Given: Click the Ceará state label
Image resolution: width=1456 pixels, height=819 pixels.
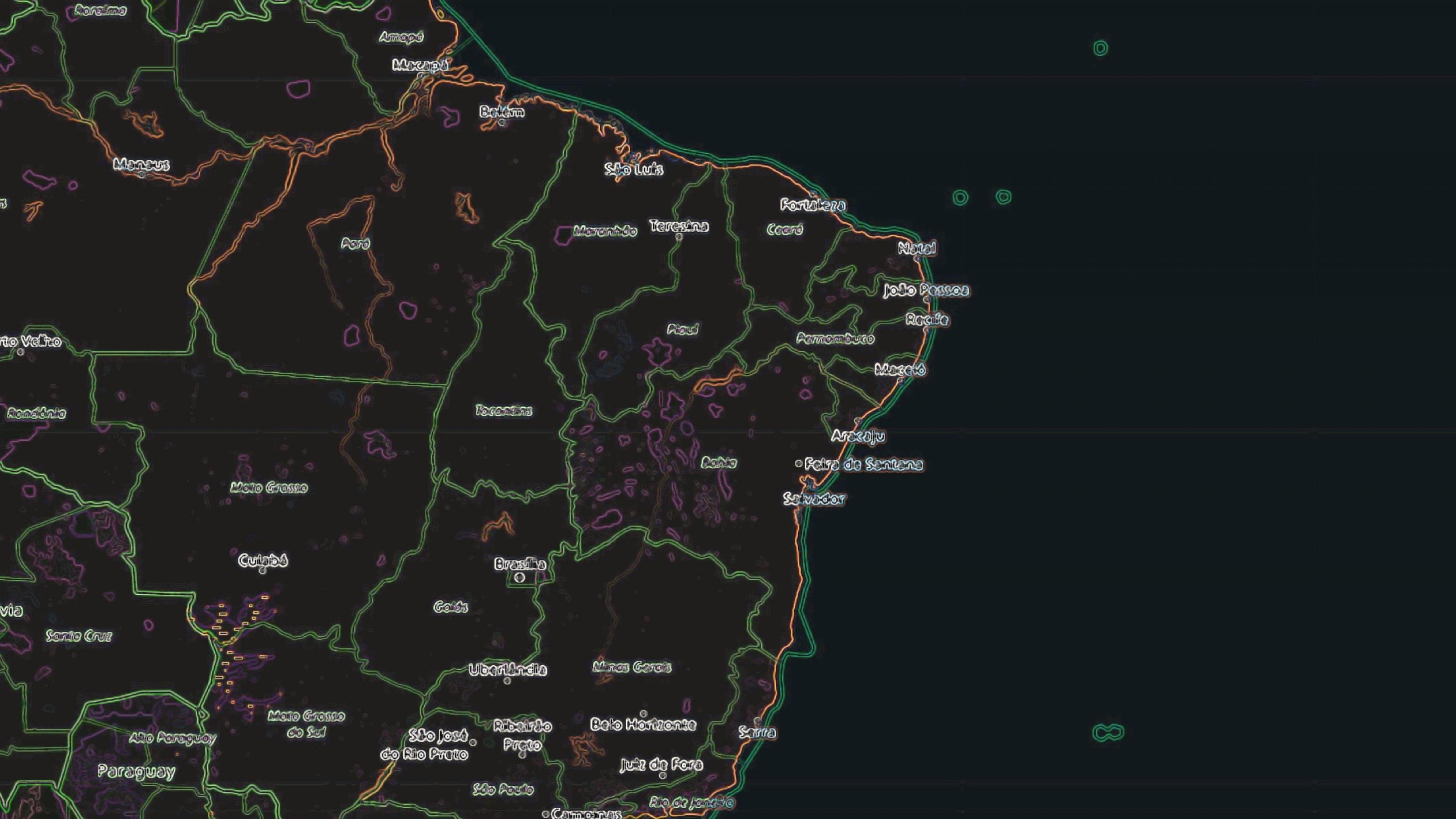Looking at the screenshot, I should coord(784,229).
